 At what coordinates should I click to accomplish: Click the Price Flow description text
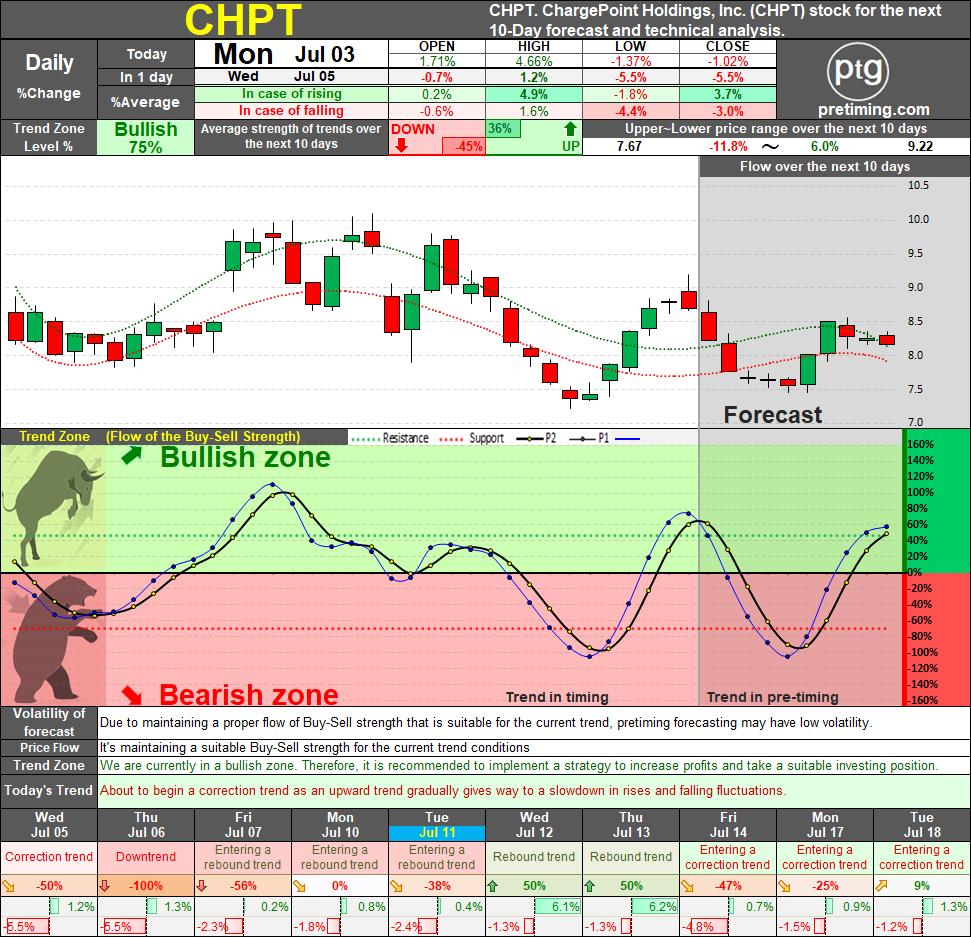315,747
